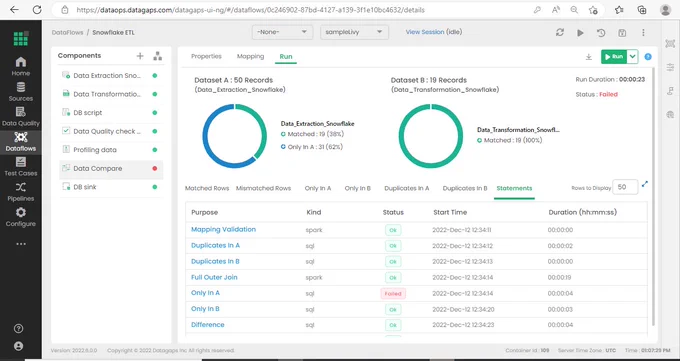Go to DataFlows breadcrumb
Image resolution: width=680 pixels, height=361 pixels.
coord(67,33)
